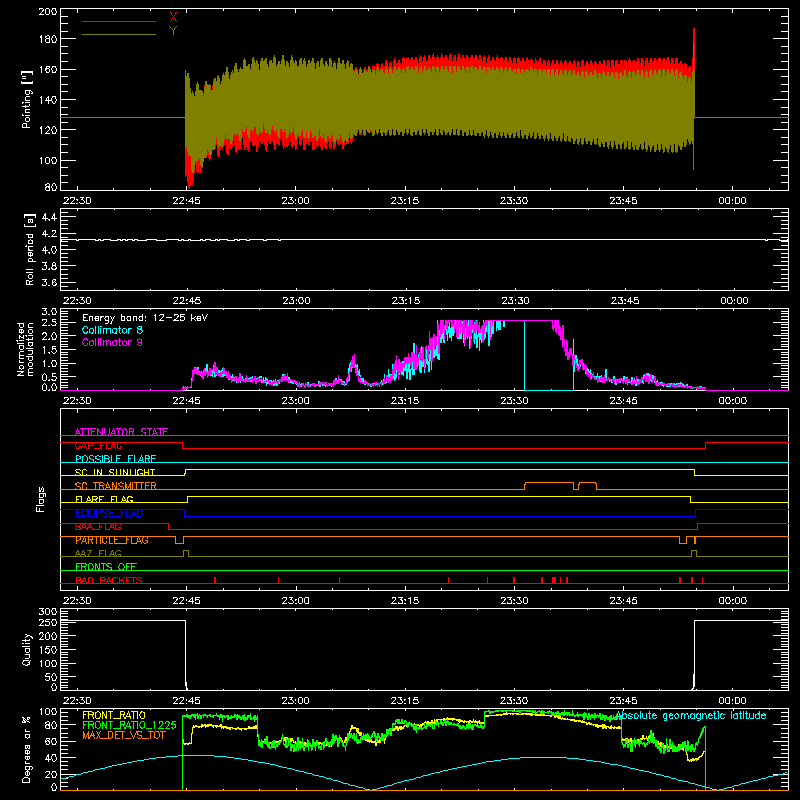Select the GAP_FLAG label
800x800 pixels.
99,445
